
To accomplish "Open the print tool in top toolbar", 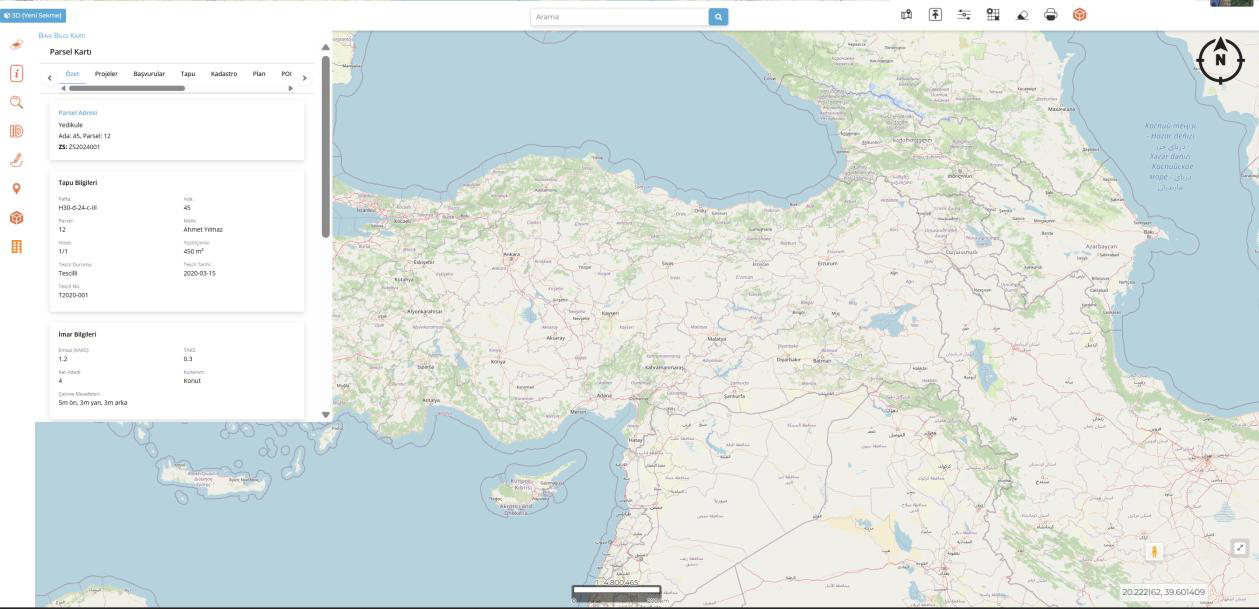I will pos(1050,15).
